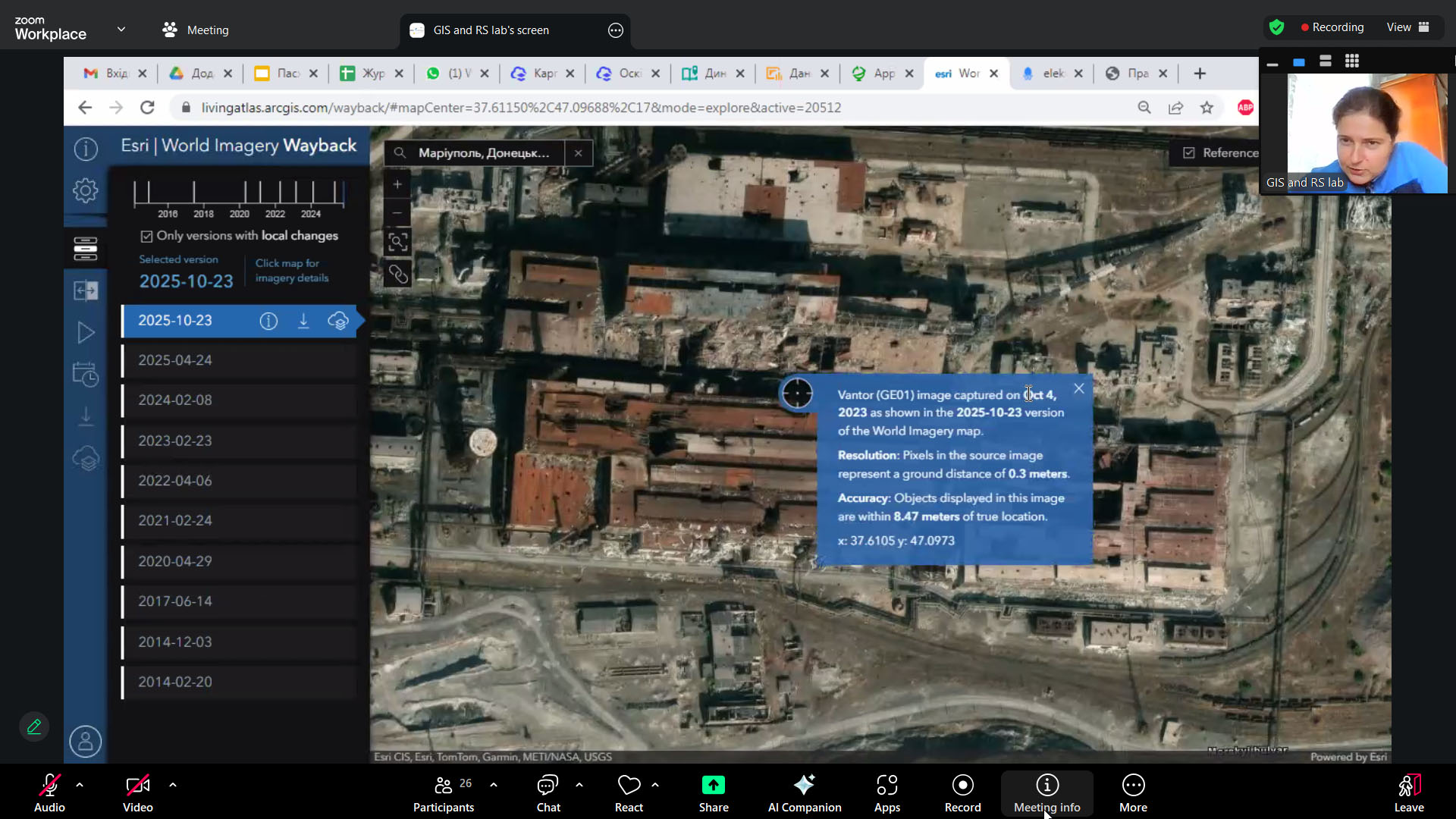Select the 2022-04-06 imagery version
Viewport: 1456px width, 819px height.
(x=175, y=481)
